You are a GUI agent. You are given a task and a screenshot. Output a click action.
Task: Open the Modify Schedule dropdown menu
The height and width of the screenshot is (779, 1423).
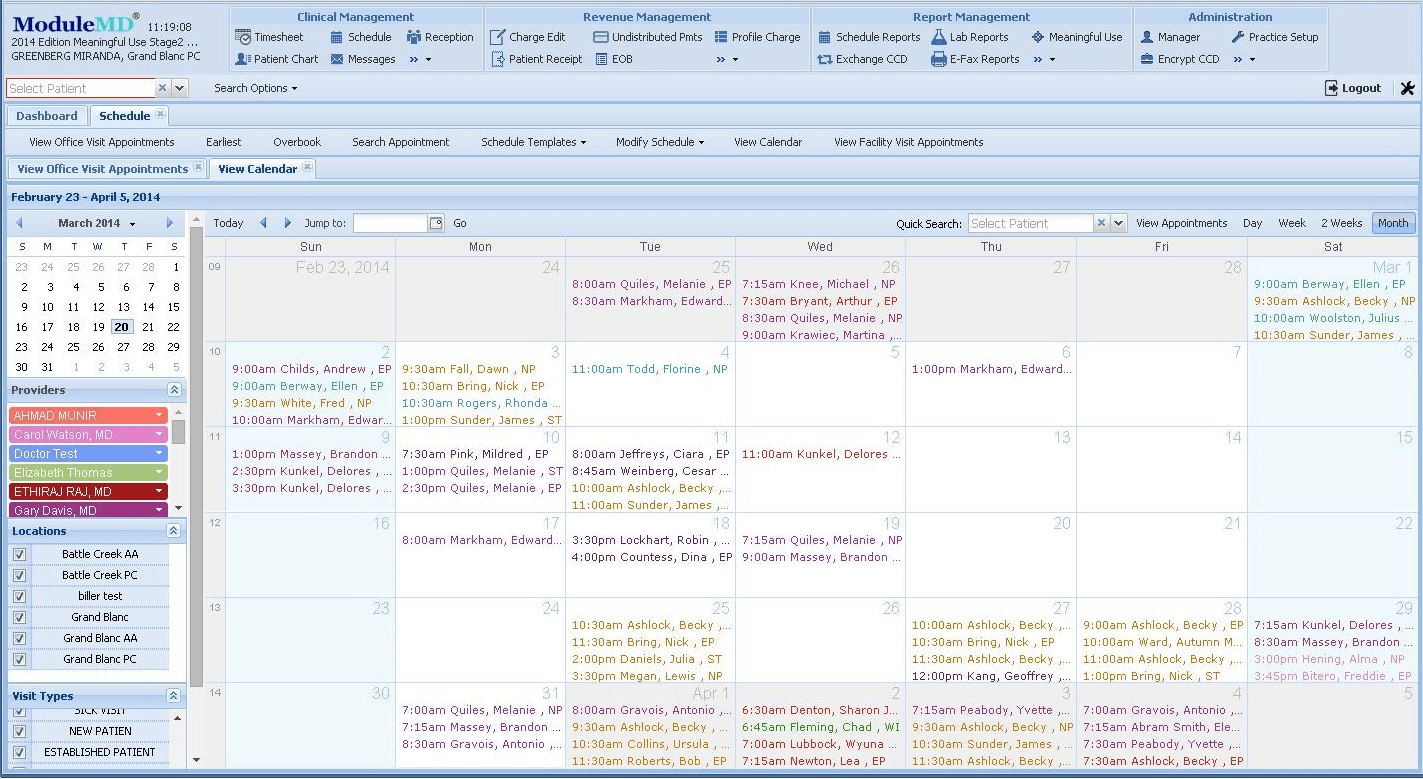pyautogui.click(x=659, y=142)
